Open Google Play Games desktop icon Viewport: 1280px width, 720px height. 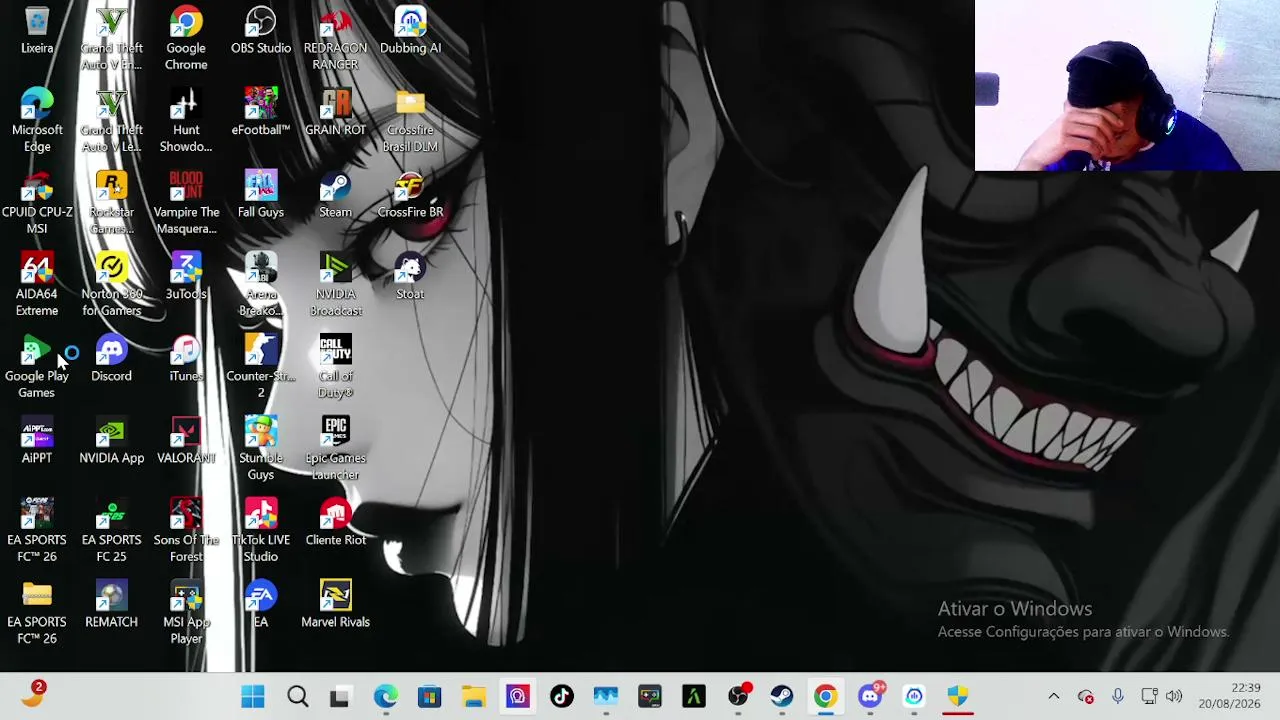coord(37,367)
